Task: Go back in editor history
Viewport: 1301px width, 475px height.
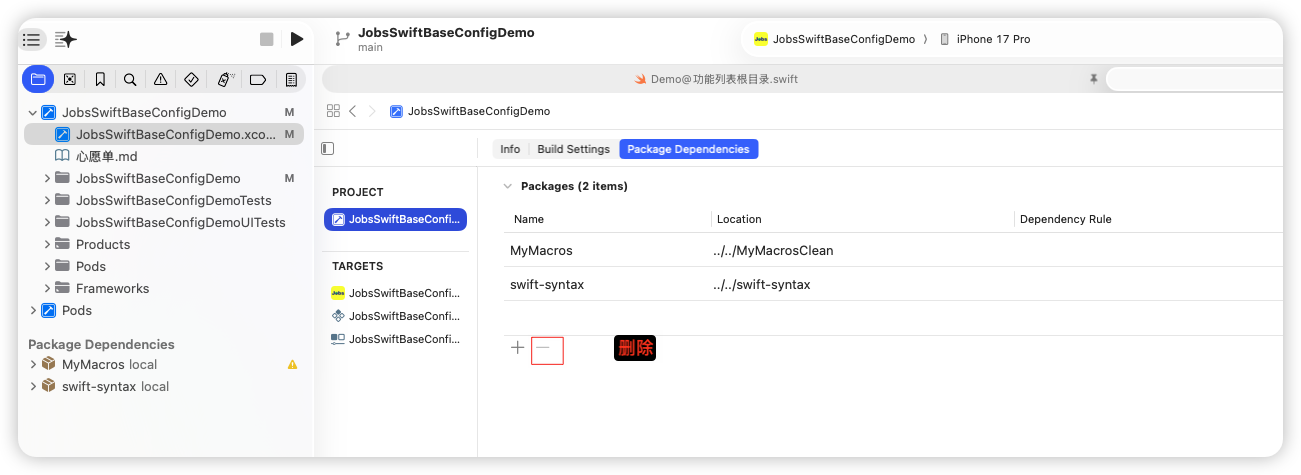Action: pyautogui.click(x=353, y=111)
